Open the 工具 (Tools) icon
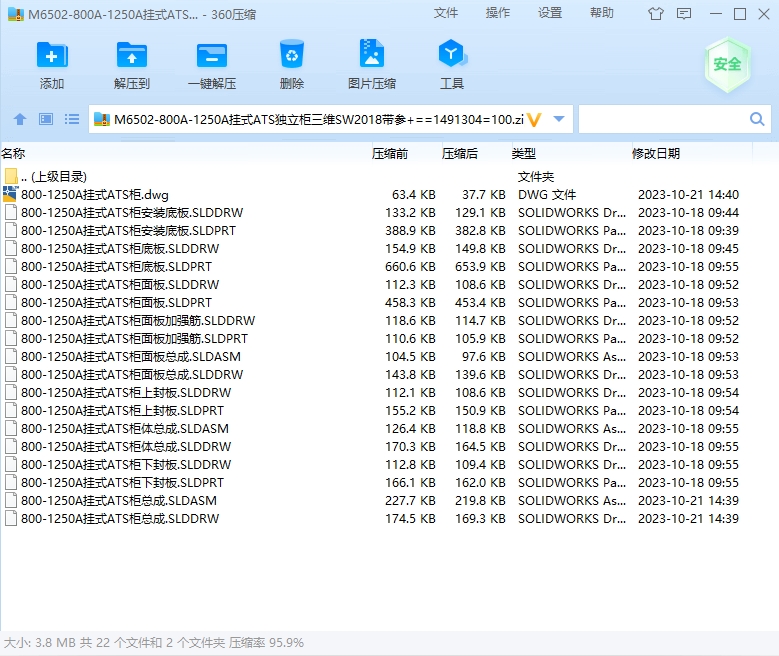The height and width of the screenshot is (656, 779). [452, 54]
